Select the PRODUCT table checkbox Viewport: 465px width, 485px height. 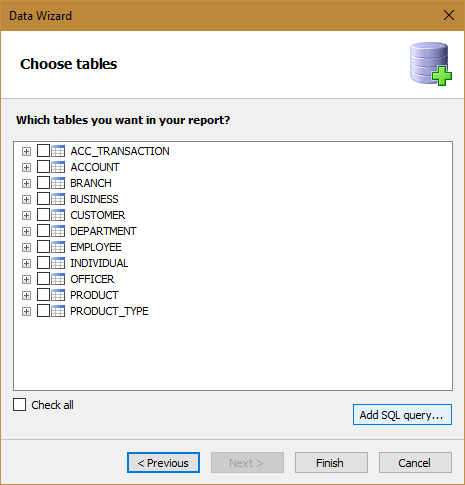pyautogui.click(x=43, y=295)
